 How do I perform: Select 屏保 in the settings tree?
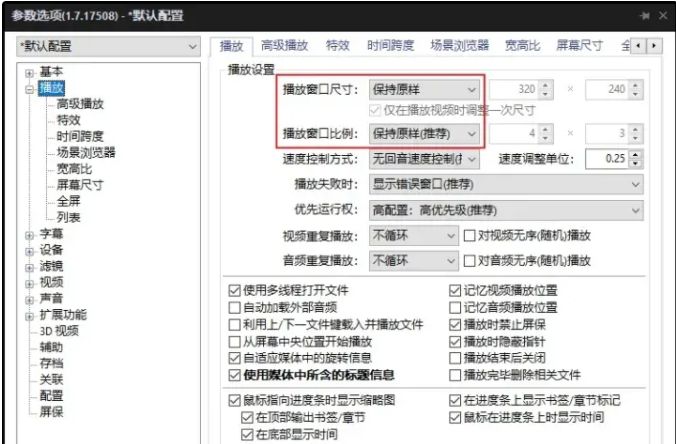[x=51, y=412]
